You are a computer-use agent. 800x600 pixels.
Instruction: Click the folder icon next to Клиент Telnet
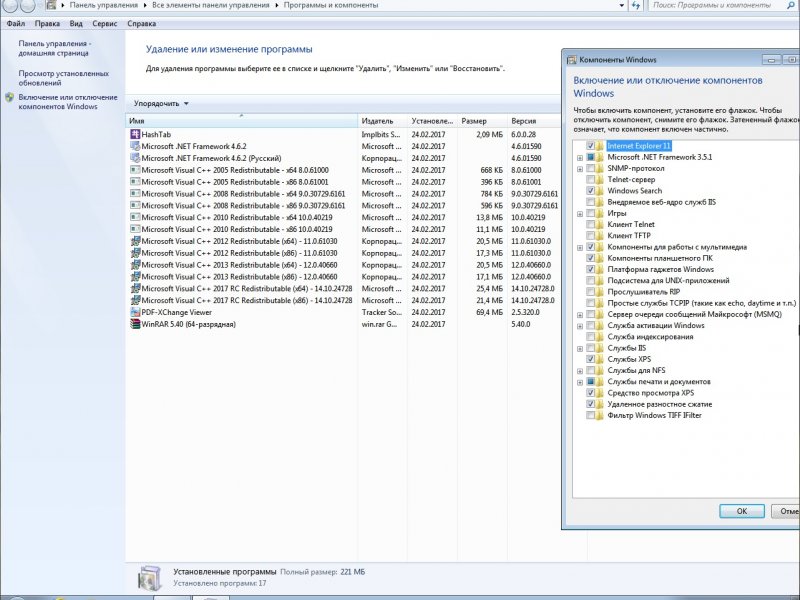point(600,224)
